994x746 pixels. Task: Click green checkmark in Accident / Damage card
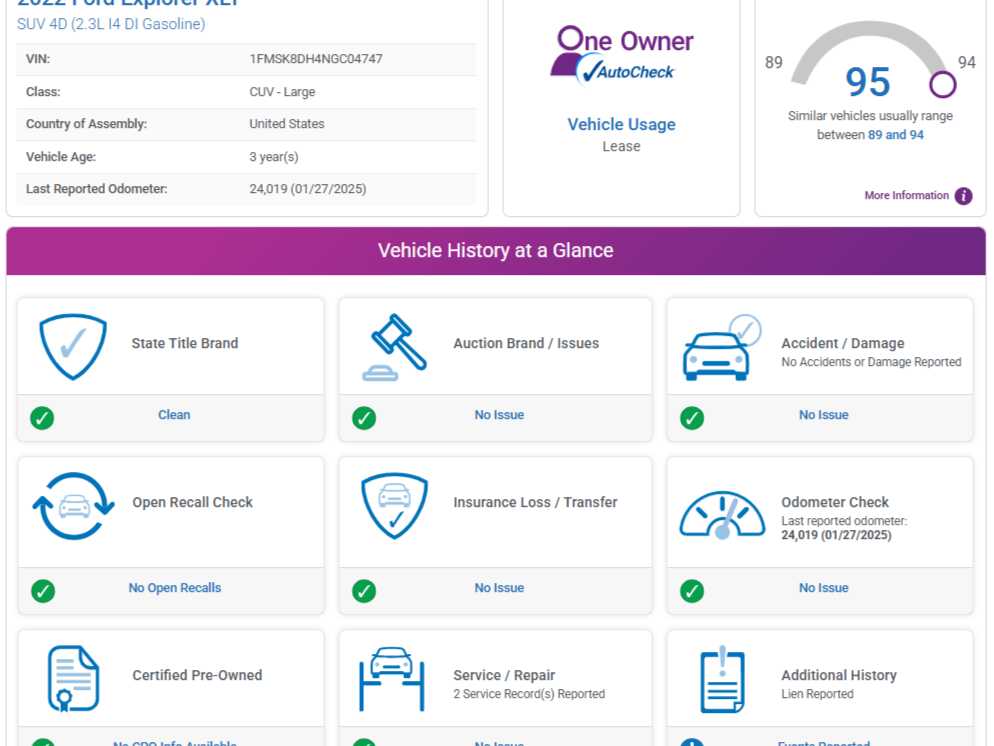[x=692, y=418]
